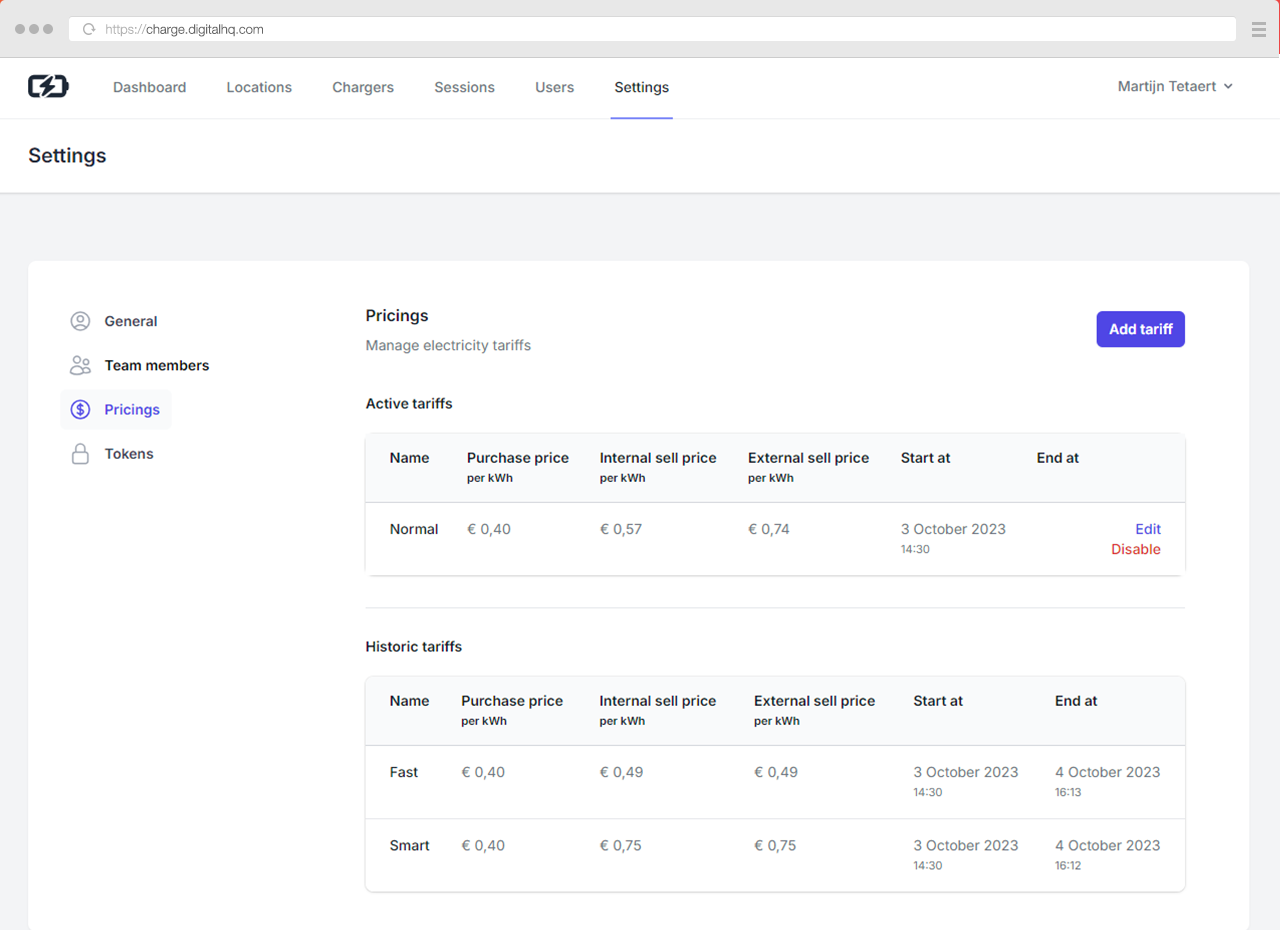Click the charging battery logo icon
Viewport: 1280px width, 930px height.
click(x=48, y=87)
